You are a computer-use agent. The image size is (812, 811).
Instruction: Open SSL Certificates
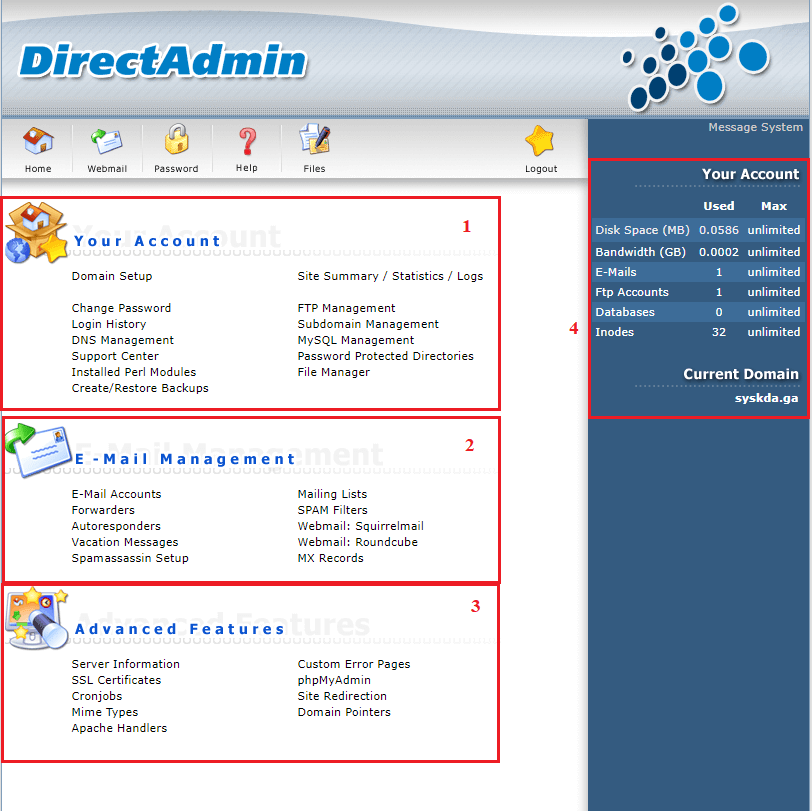point(116,680)
